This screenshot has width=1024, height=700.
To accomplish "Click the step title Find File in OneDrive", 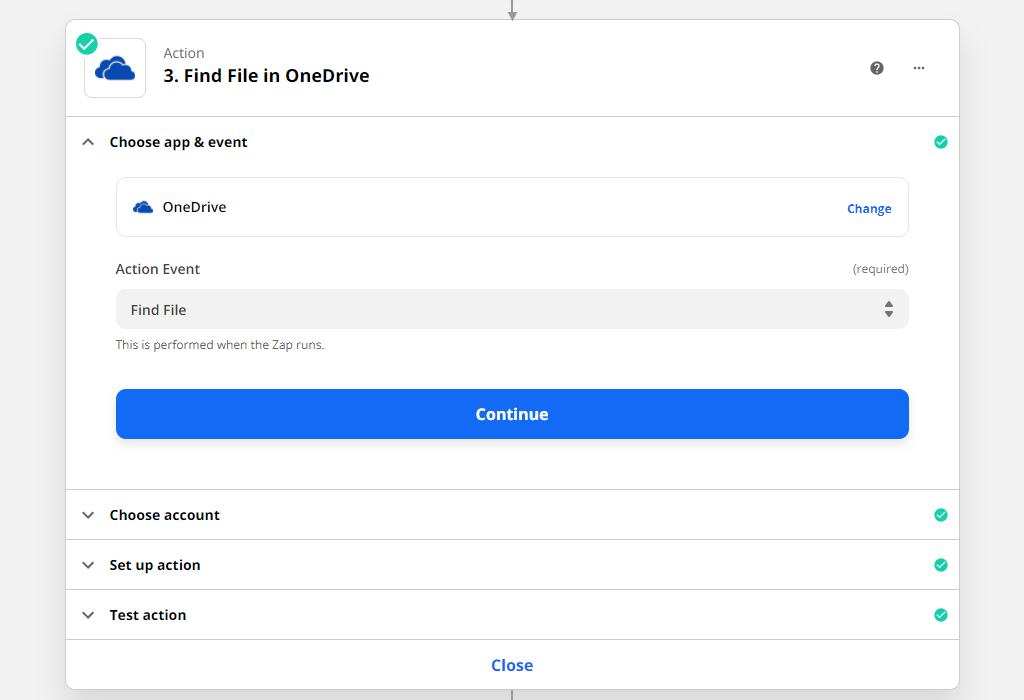I will tap(267, 76).
